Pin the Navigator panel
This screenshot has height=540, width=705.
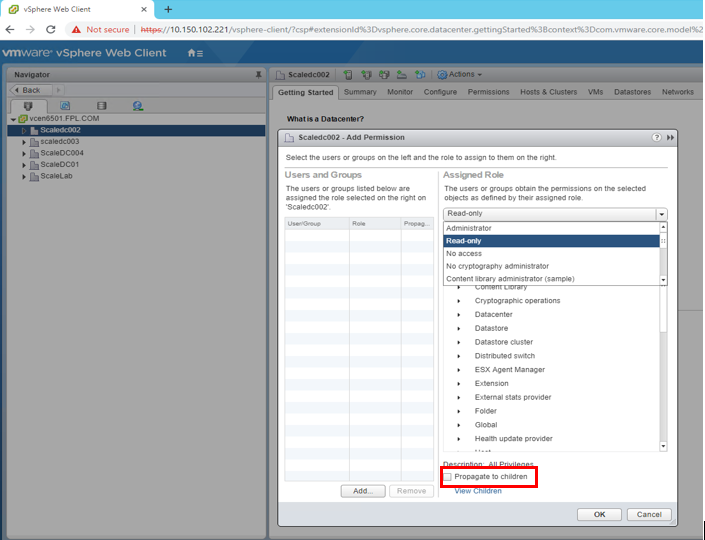tap(258, 75)
